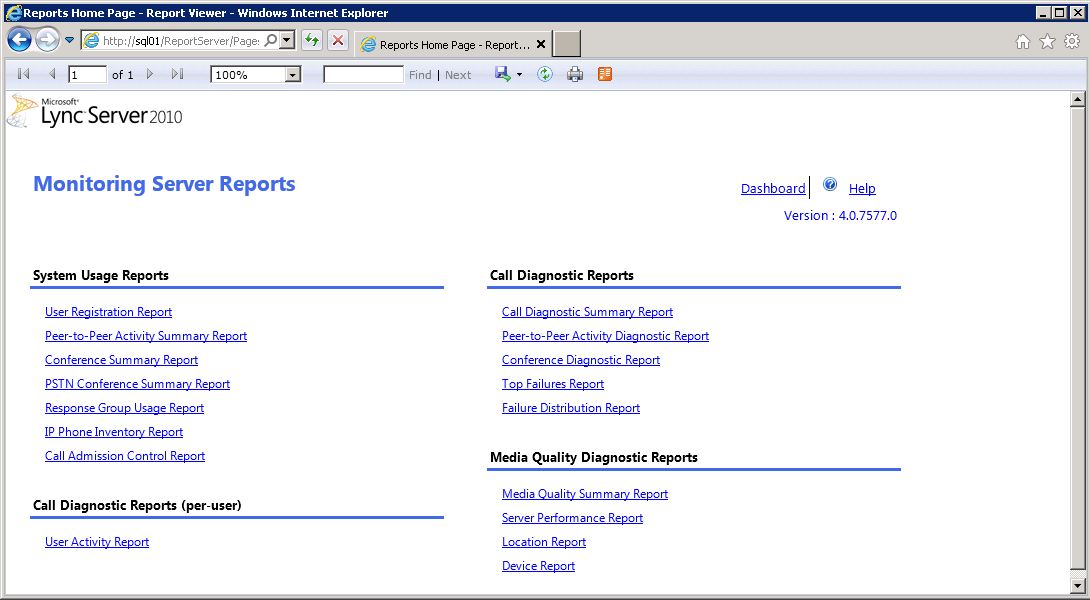
Task: Open Response Group Usage Report
Action: tap(124, 408)
